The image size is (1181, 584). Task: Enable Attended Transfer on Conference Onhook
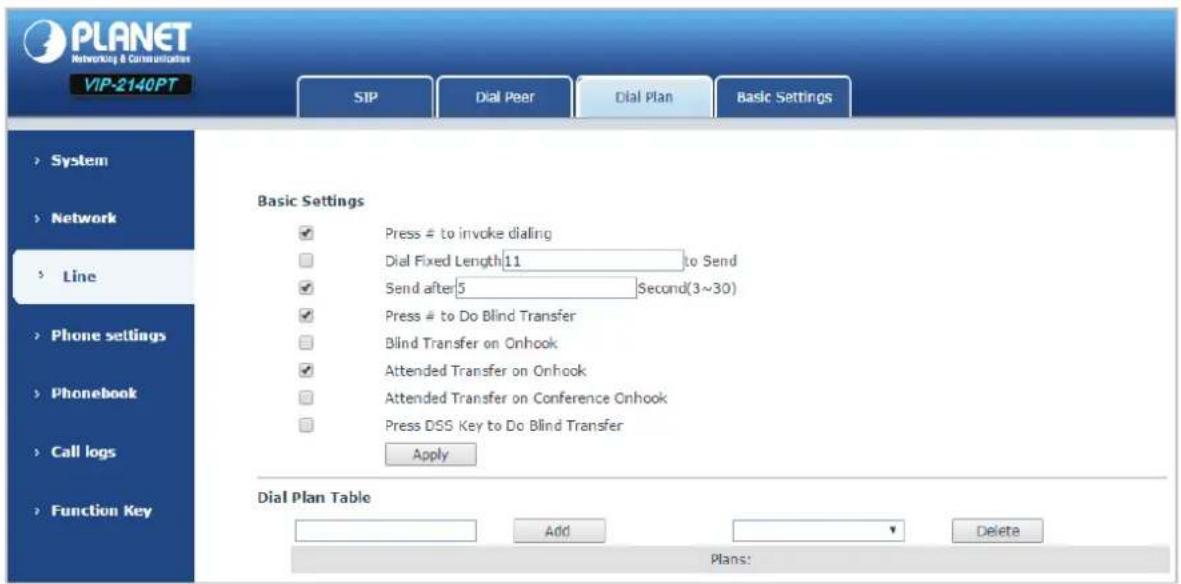(306, 397)
